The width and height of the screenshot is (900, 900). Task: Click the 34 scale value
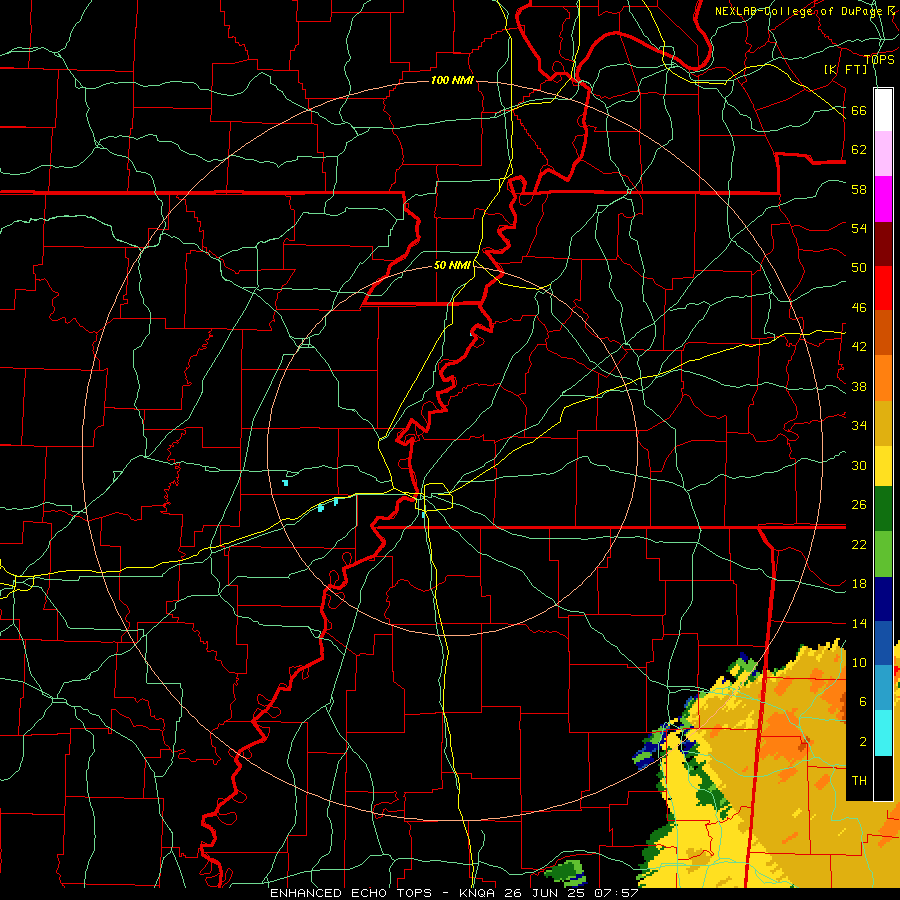tap(859, 426)
